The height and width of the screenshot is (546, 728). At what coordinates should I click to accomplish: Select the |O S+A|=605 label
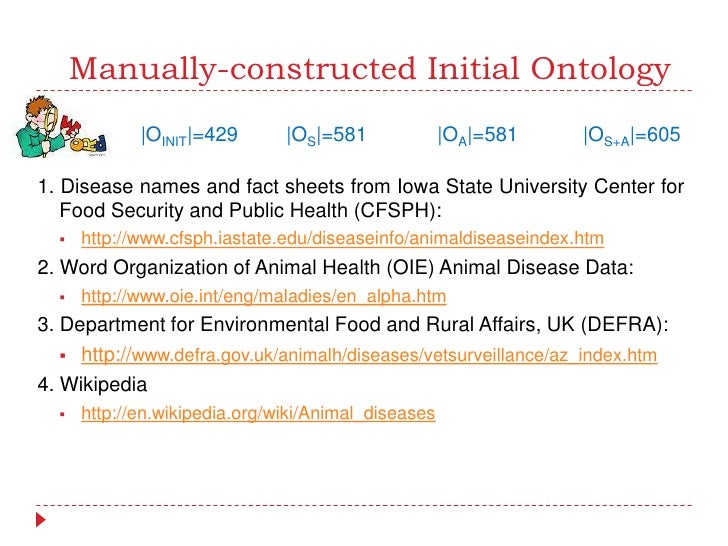[x=632, y=136]
